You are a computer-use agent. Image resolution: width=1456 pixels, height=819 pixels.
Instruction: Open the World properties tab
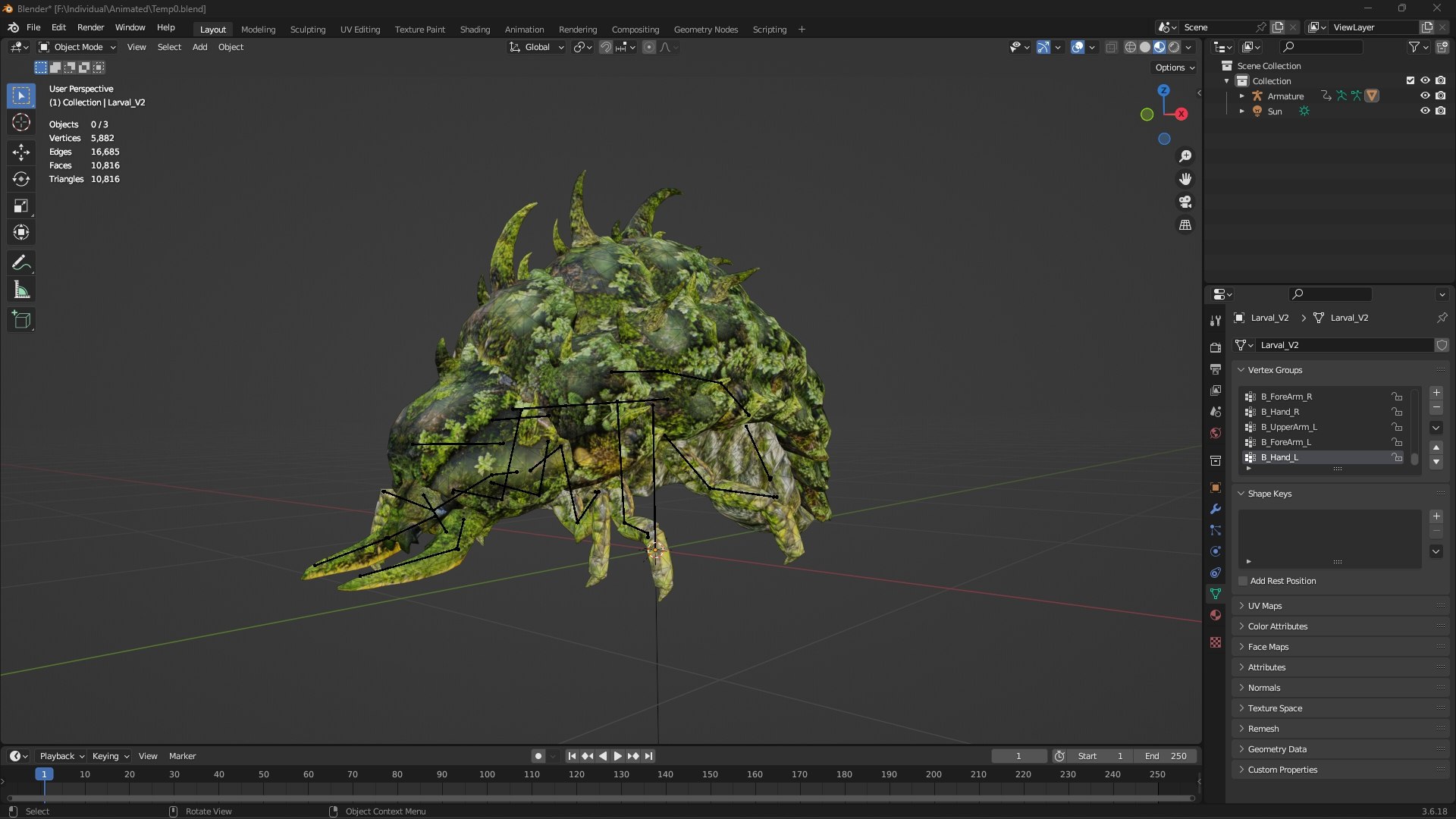pos(1216,433)
